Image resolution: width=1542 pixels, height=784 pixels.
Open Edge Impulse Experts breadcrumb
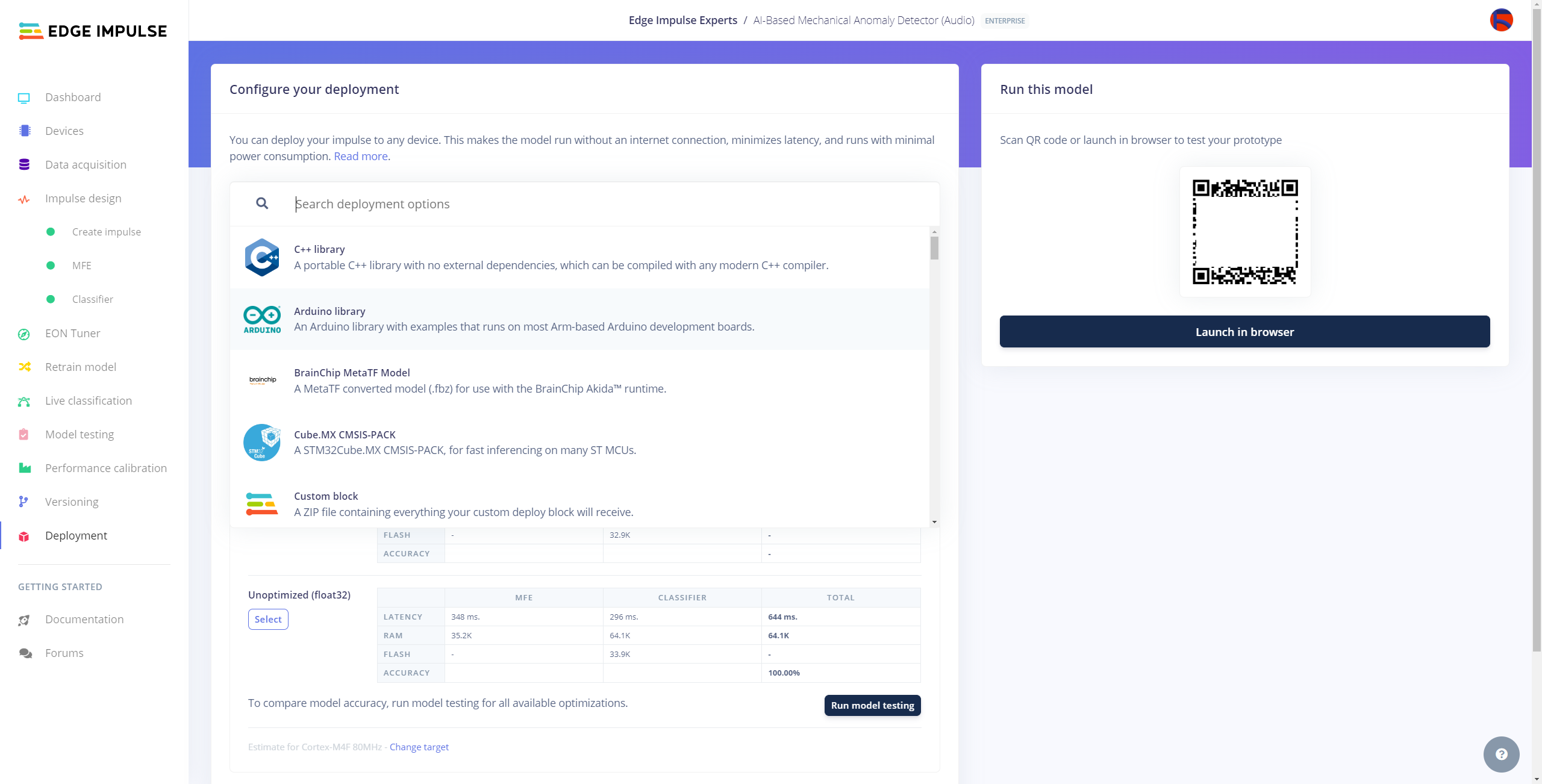point(683,20)
